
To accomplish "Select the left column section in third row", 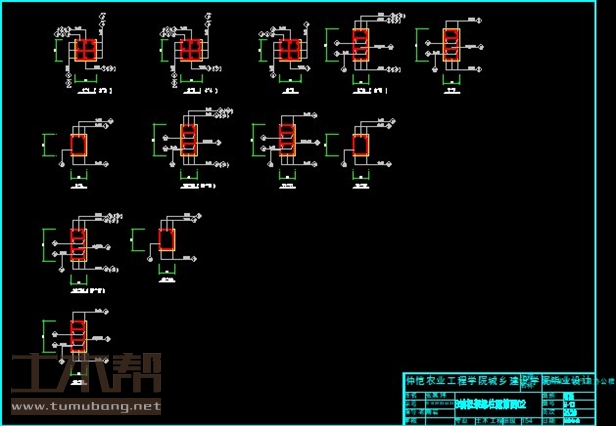I will 78,245.
